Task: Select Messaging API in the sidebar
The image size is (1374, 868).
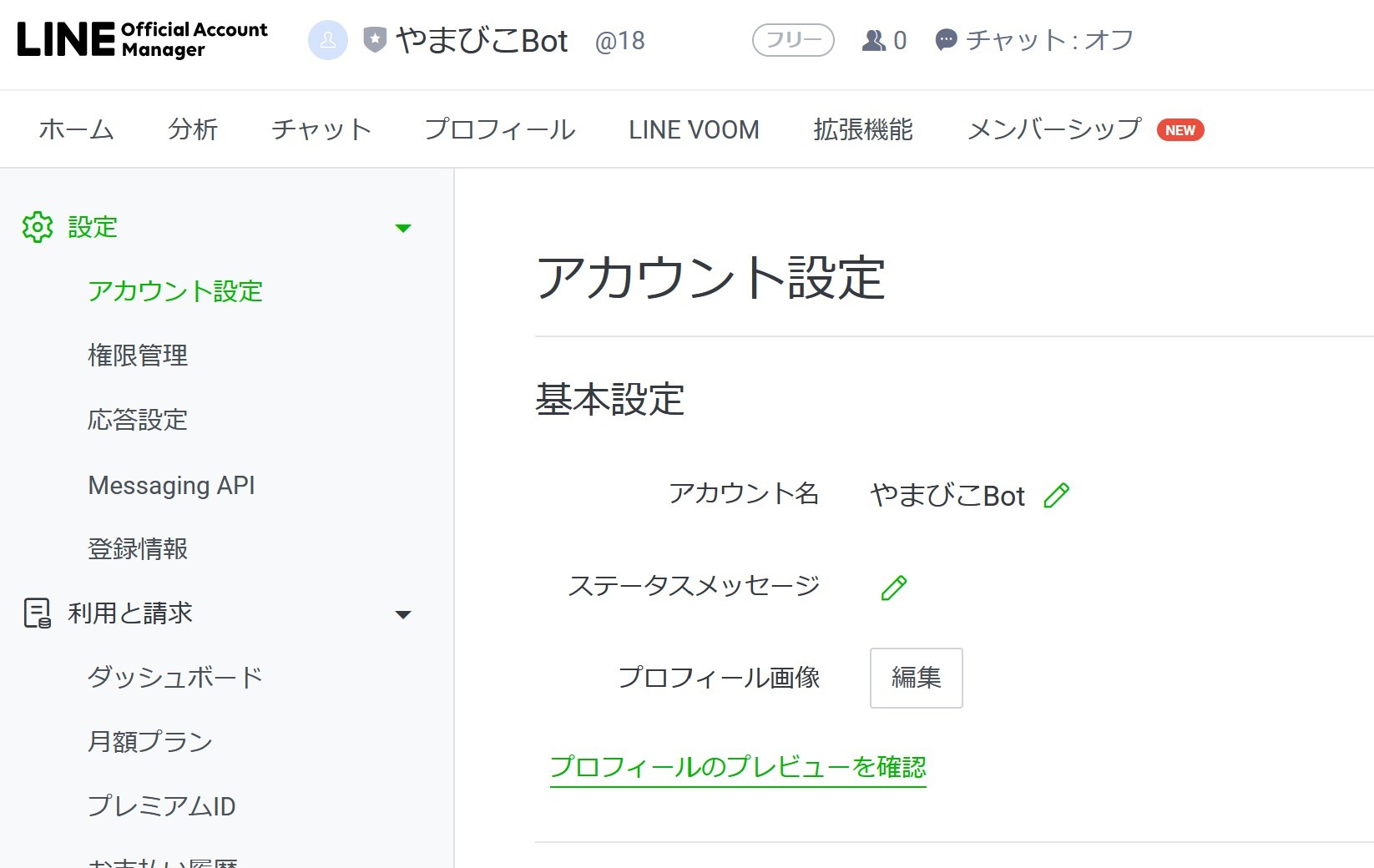Action: tap(171, 485)
